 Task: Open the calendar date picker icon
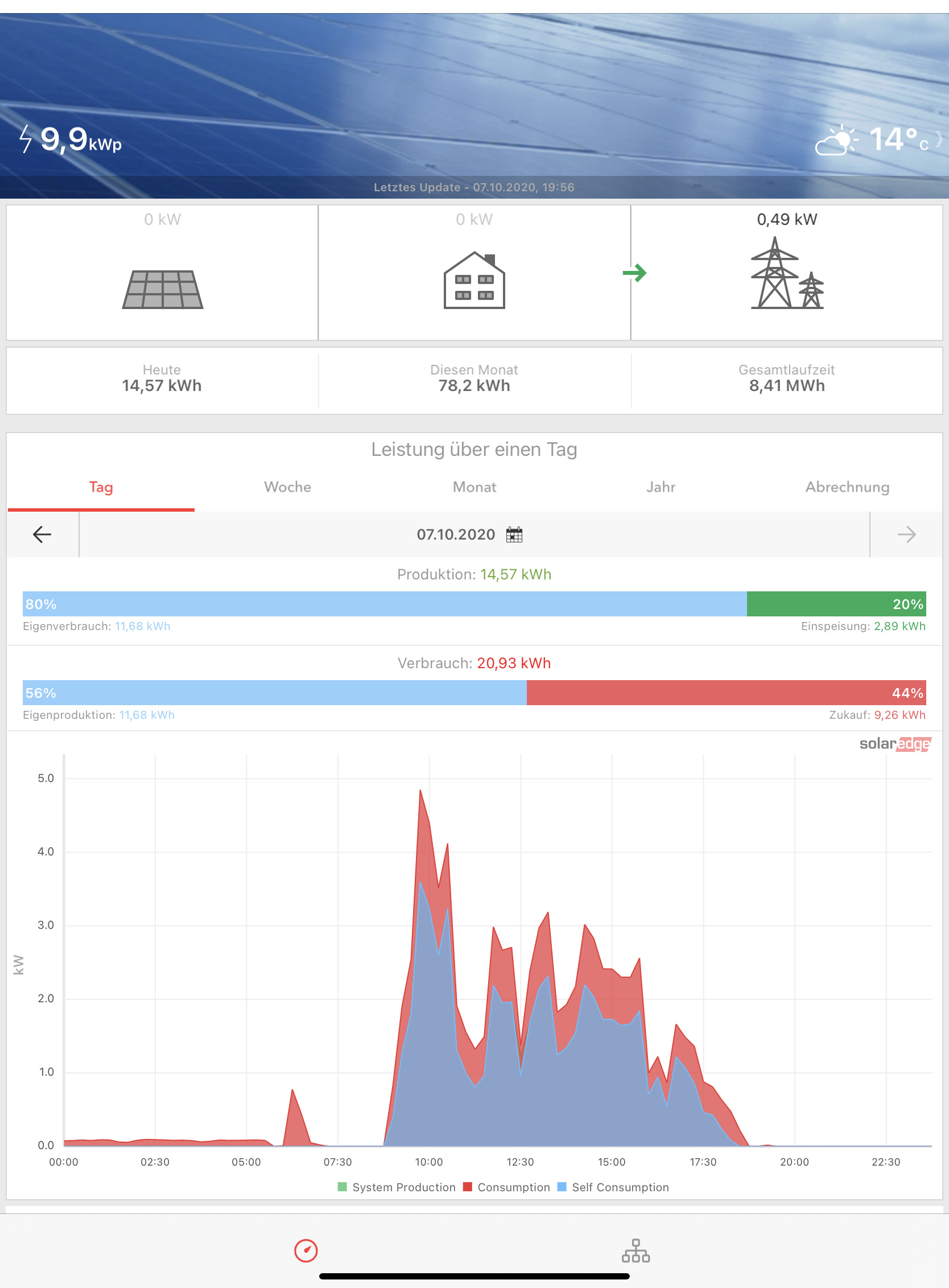point(514,534)
